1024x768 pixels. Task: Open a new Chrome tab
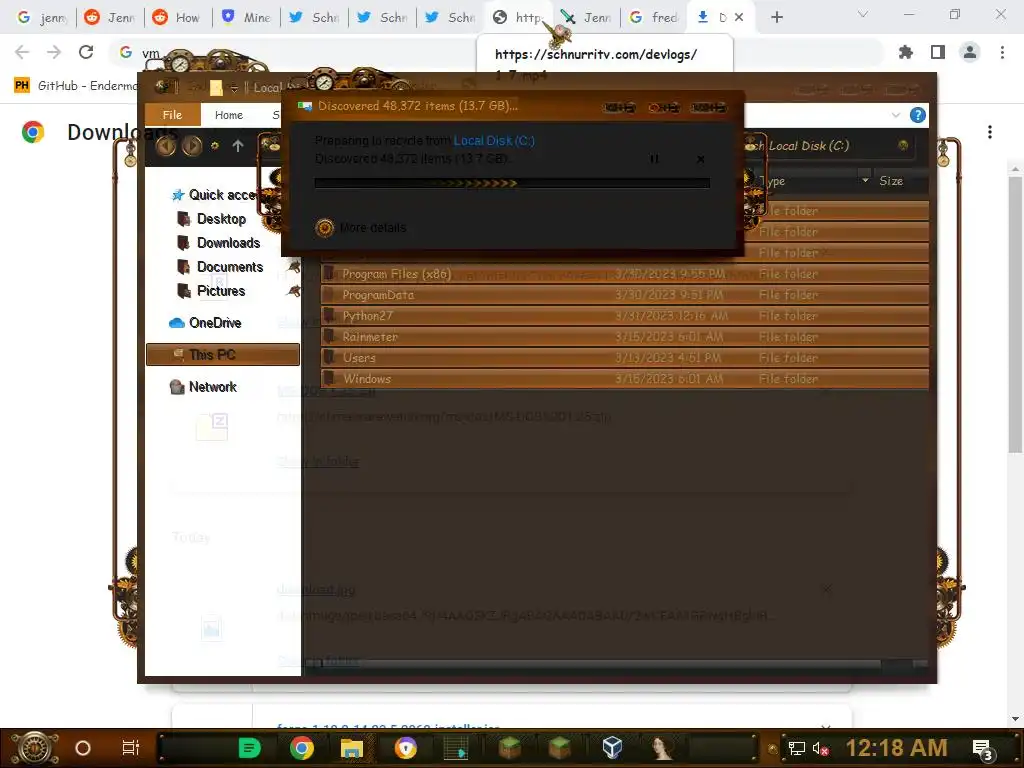click(776, 18)
